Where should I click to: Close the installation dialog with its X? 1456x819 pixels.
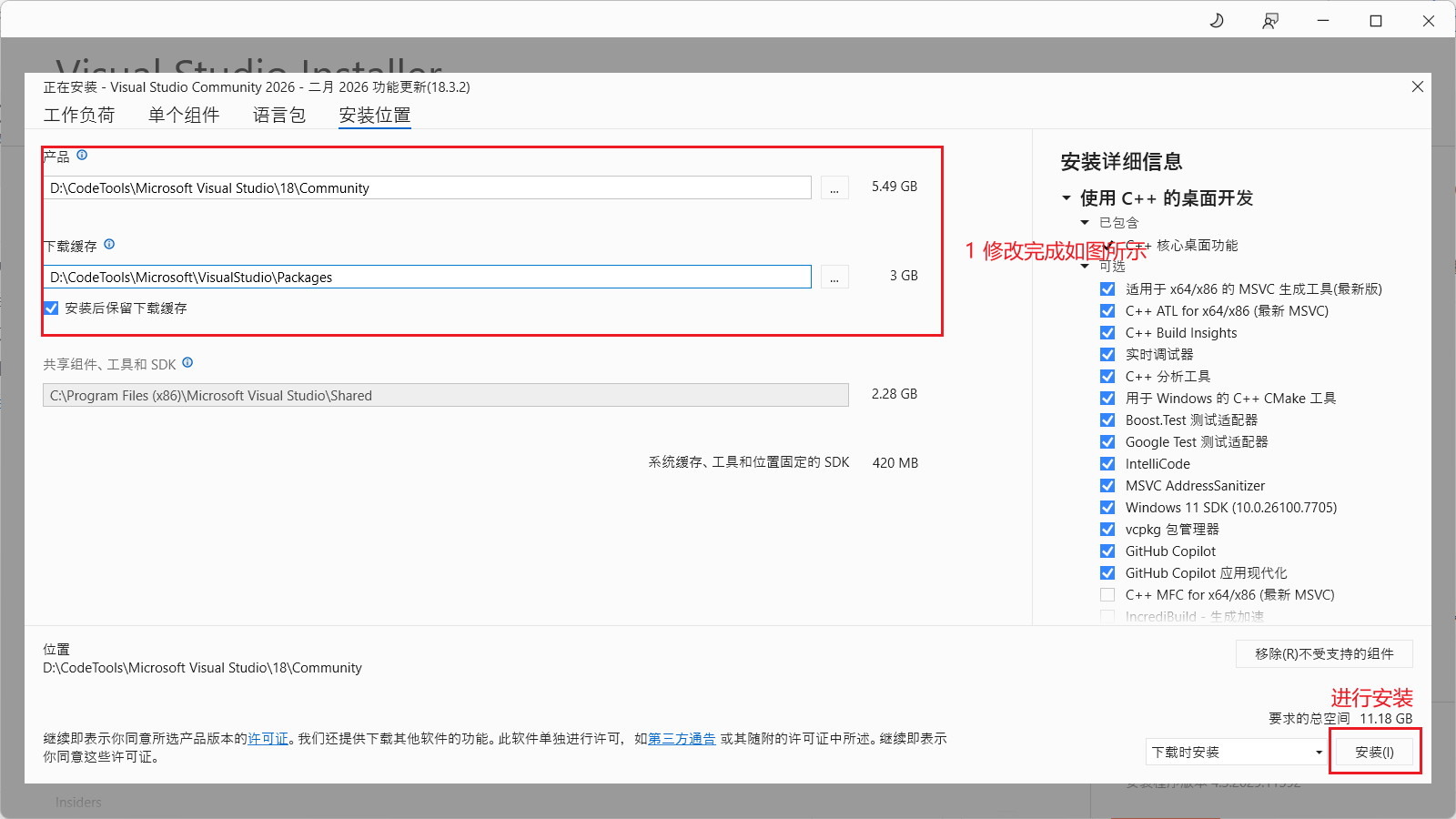click(x=1418, y=86)
